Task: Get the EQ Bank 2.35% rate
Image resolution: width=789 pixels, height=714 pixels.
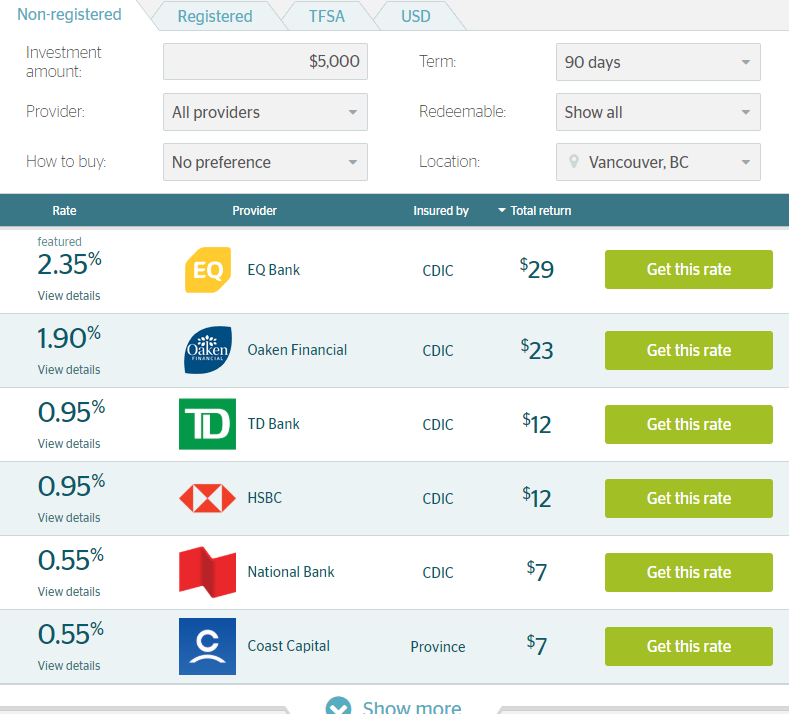Action: pyautogui.click(x=688, y=269)
